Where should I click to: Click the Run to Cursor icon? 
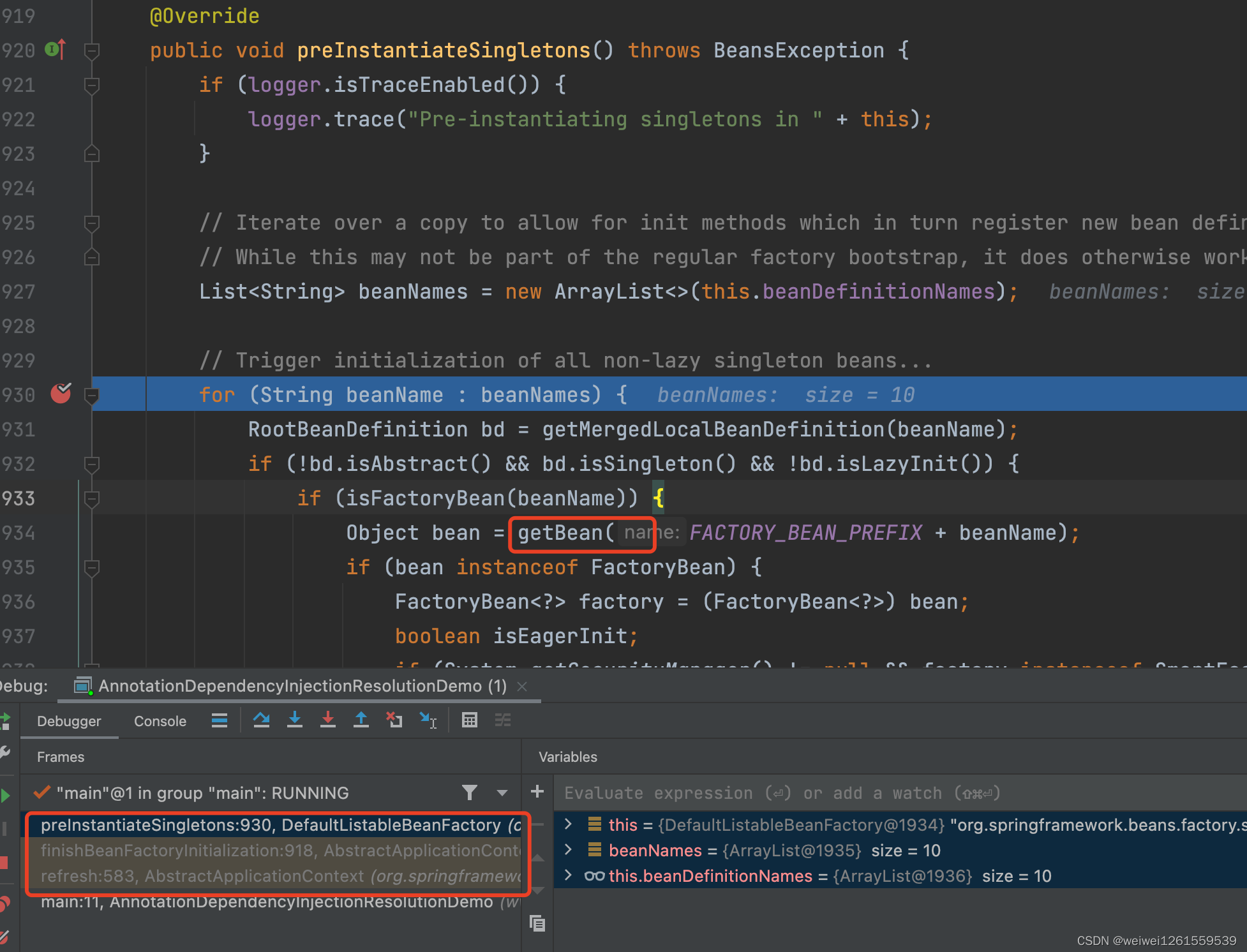[428, 720]
